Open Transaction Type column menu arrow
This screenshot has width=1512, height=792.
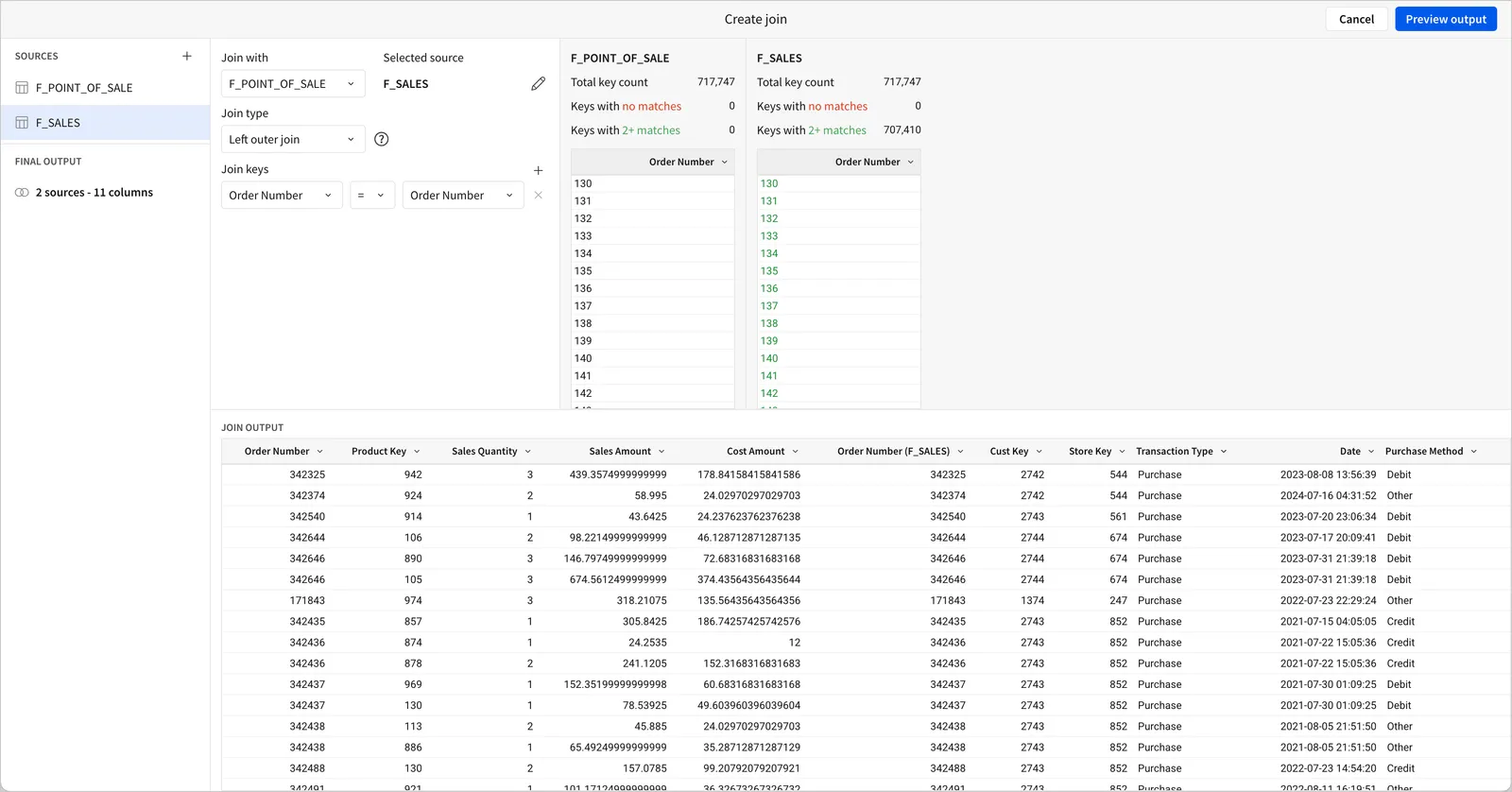click(1224, 452)
